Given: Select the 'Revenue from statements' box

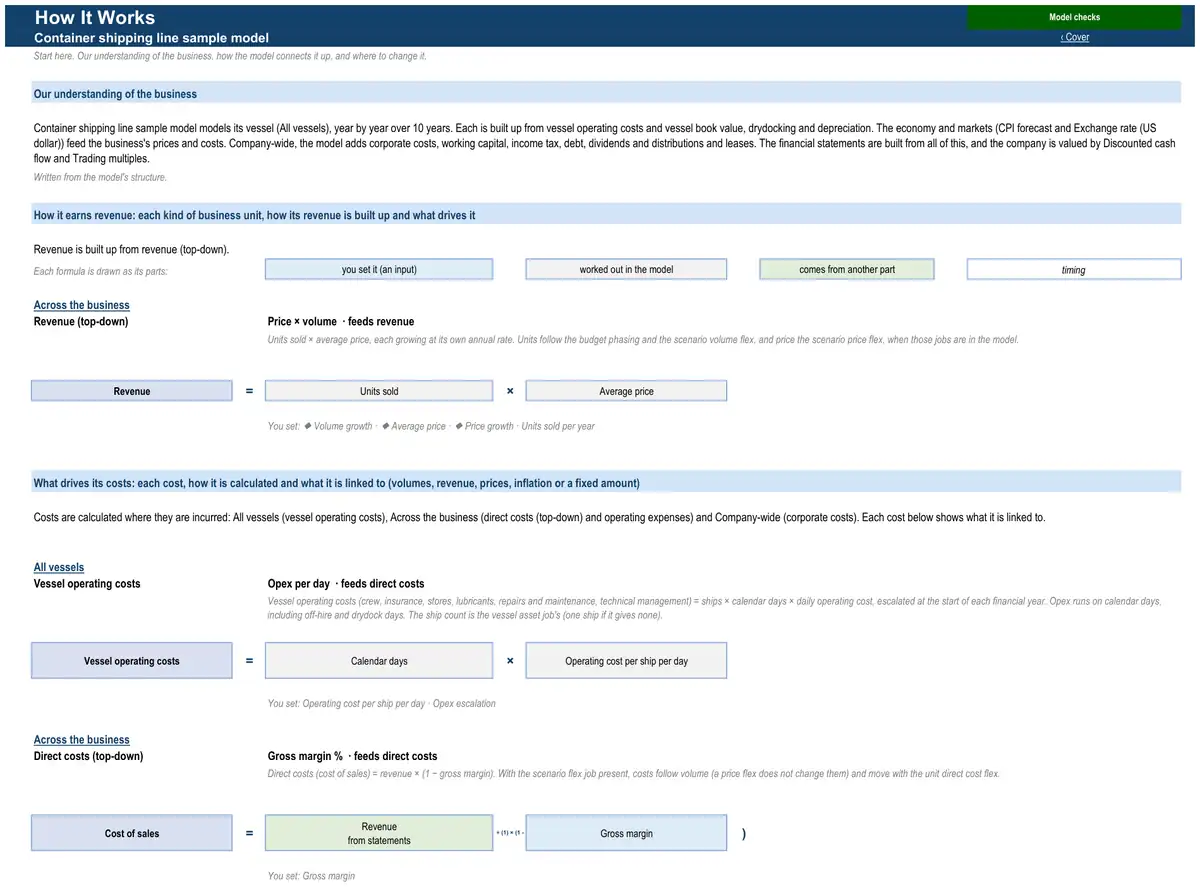Looking at the screenshot, I should tap(379, 833).
